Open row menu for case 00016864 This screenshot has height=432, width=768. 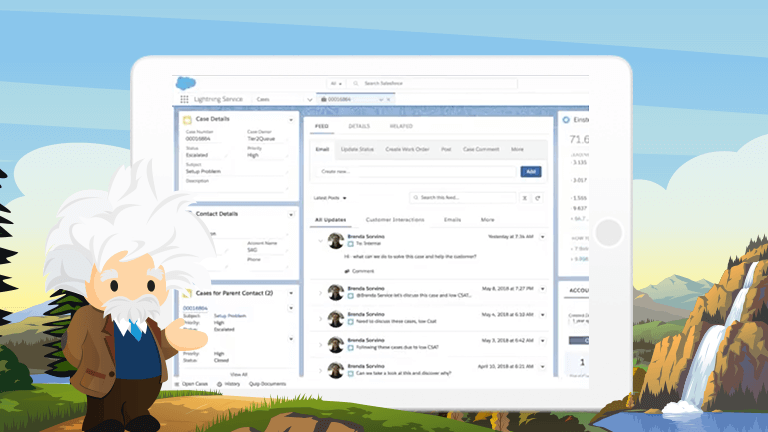(291, 308)
